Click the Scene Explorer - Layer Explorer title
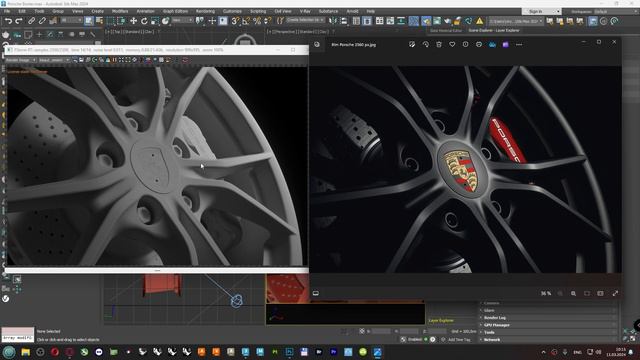Image resolution: width=640 pixels, height=360 pixels. point(494,30)
